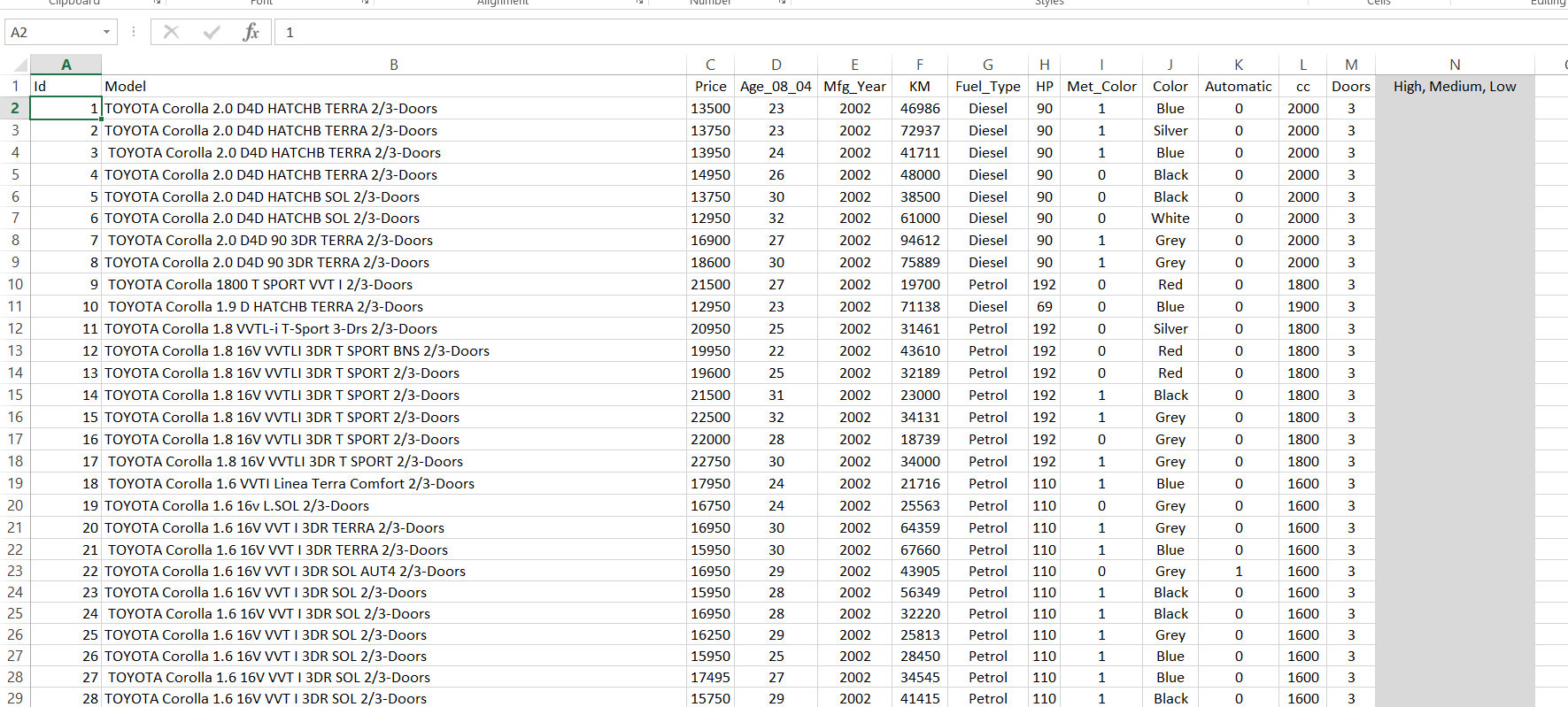The image size is (1568, 707).
Task: Select cc cell 1900
Action: [x=1303, y=306]
